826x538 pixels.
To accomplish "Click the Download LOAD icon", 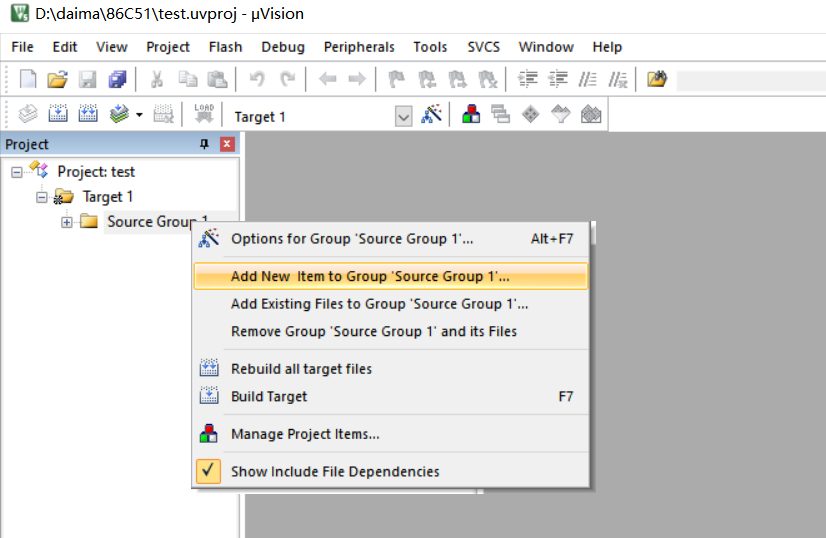I will coord(204,114).
